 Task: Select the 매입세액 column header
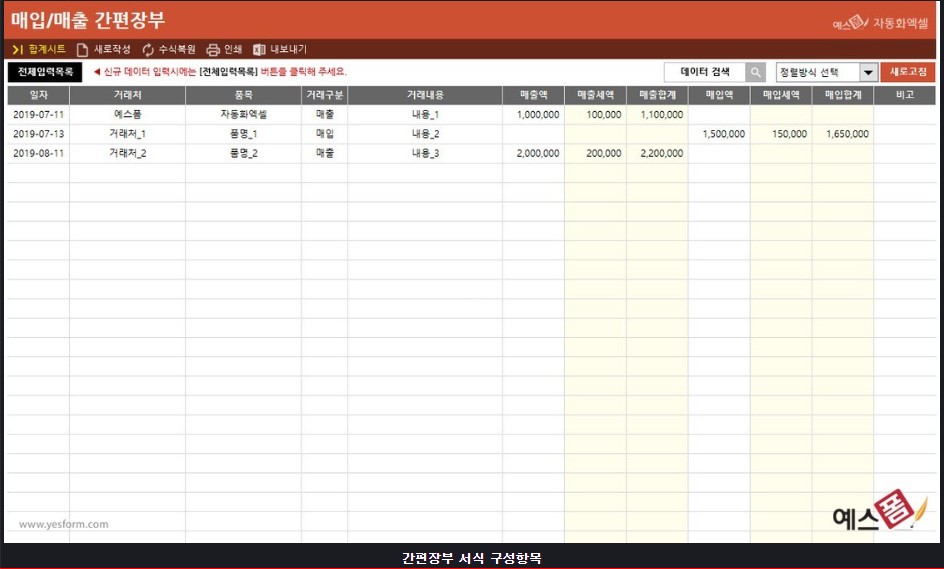coord(781,95)
